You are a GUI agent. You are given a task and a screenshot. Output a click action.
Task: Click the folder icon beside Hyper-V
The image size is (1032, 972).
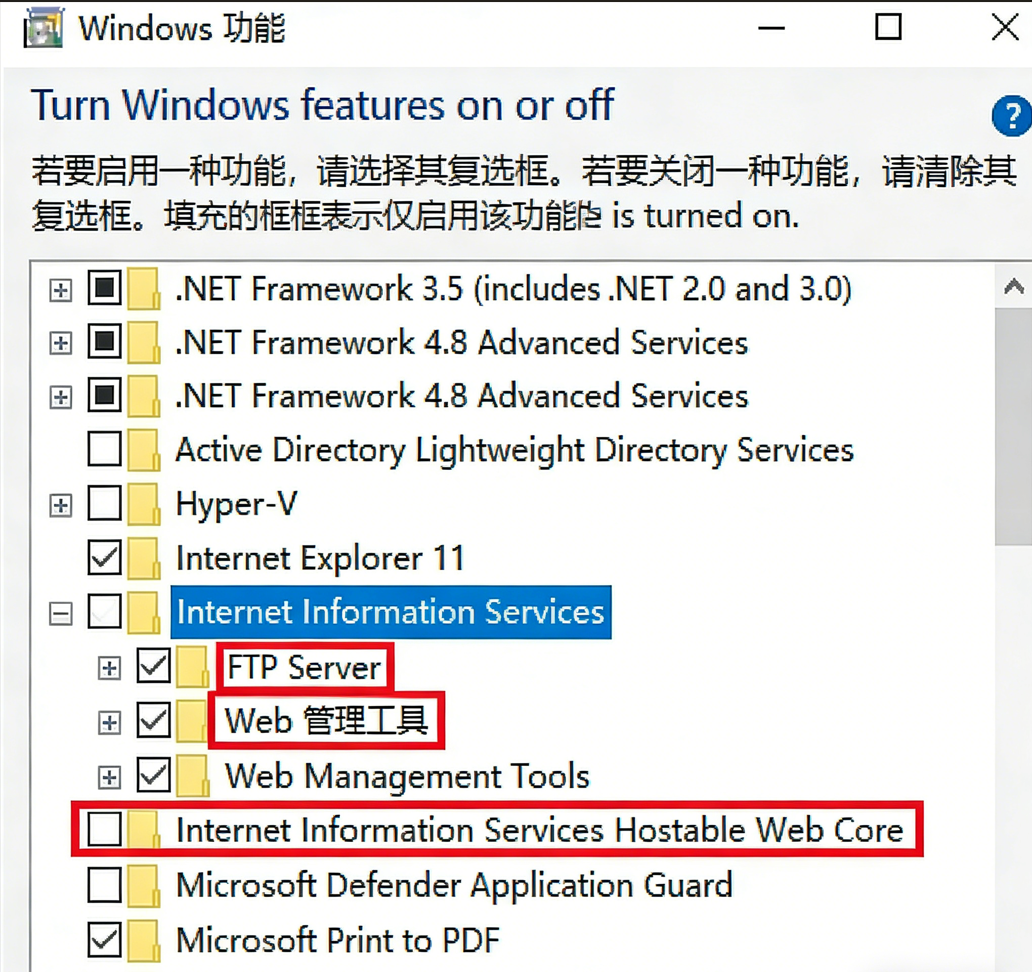pos(144,504)
